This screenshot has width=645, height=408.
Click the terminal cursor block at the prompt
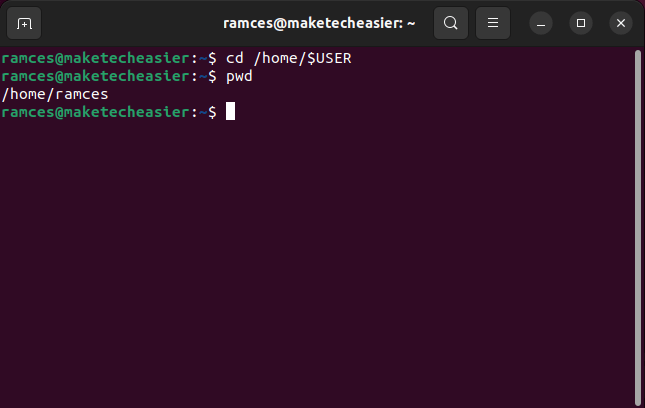(230, 111)
